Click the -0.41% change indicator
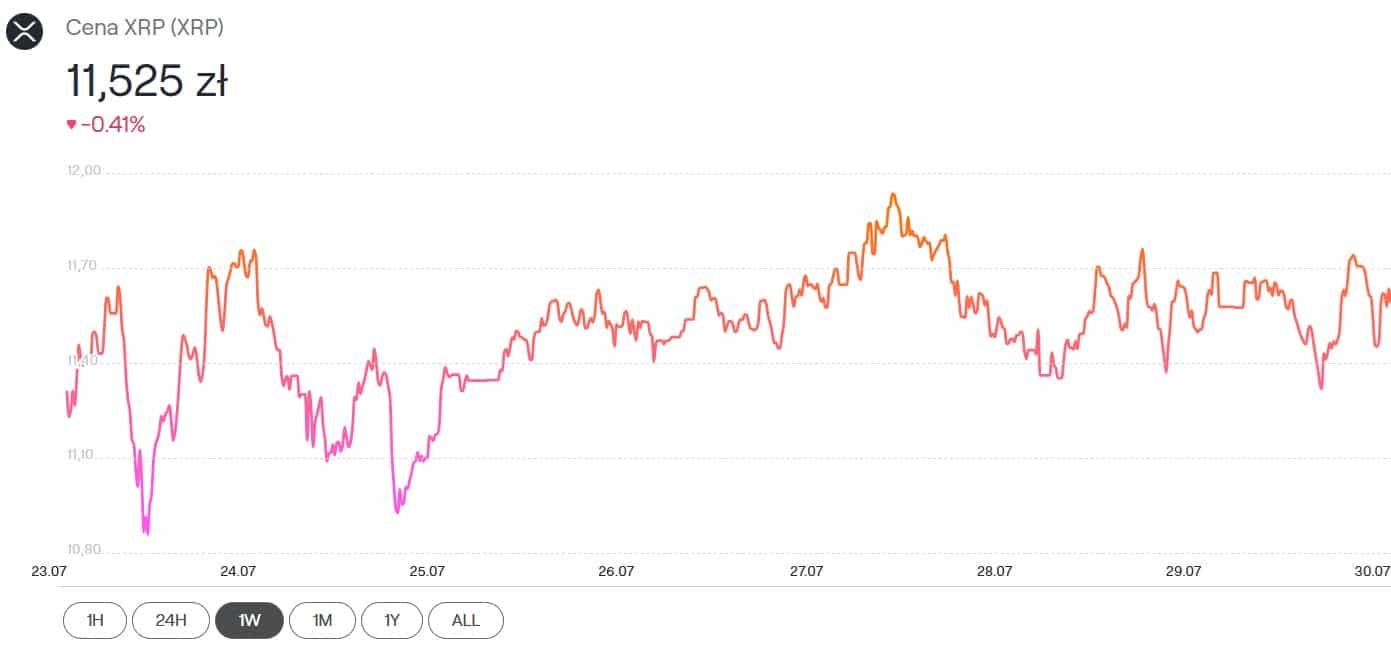 point(113,125)
